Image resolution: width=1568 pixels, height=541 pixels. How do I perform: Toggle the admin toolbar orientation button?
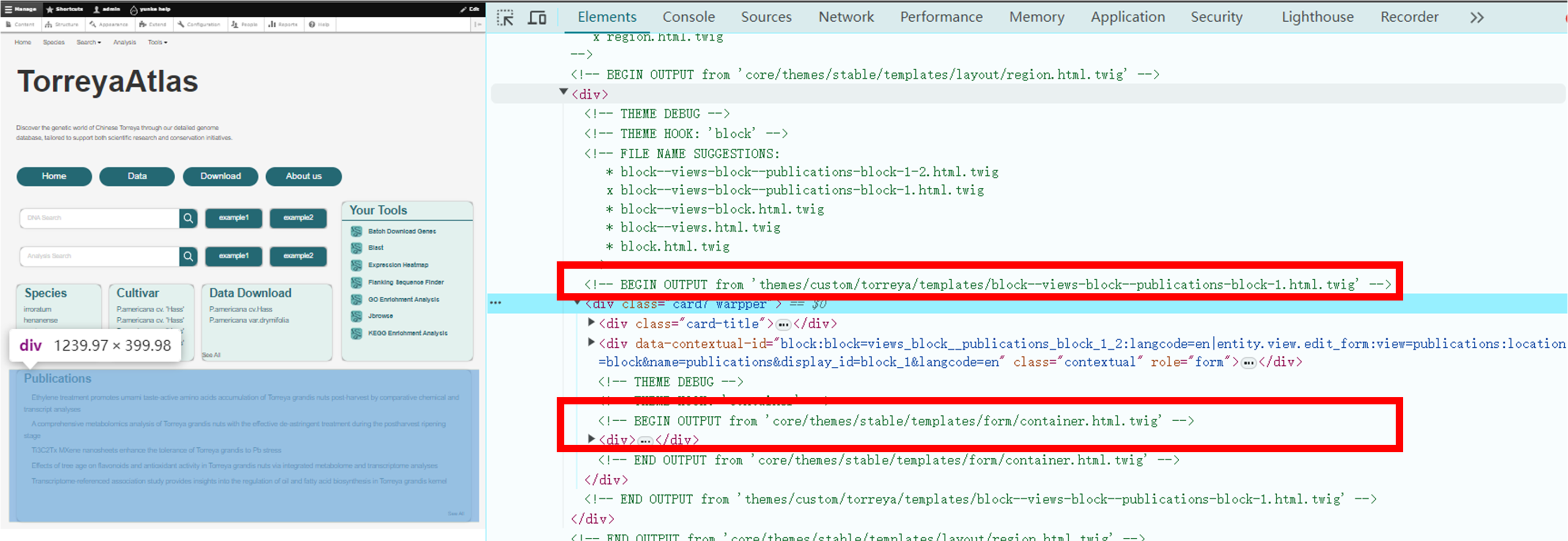coord(478,24)
